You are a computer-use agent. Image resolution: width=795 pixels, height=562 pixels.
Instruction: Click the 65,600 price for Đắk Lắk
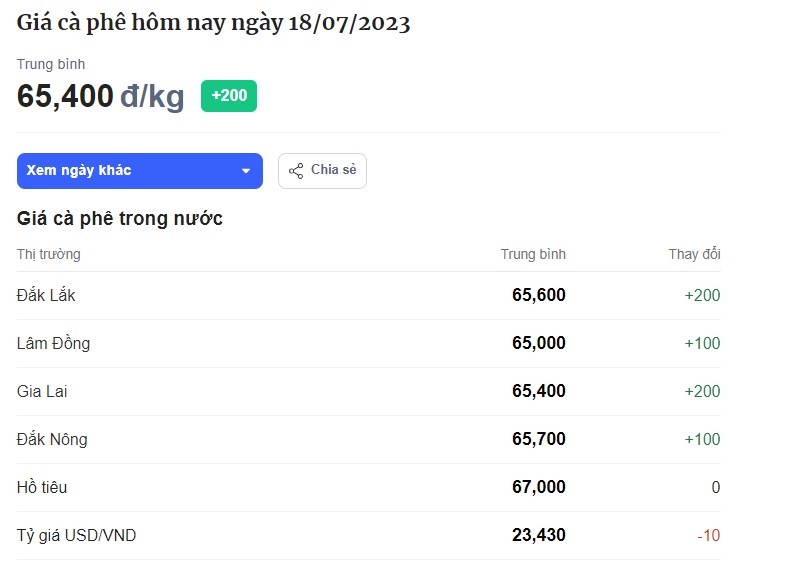(538, 295)
